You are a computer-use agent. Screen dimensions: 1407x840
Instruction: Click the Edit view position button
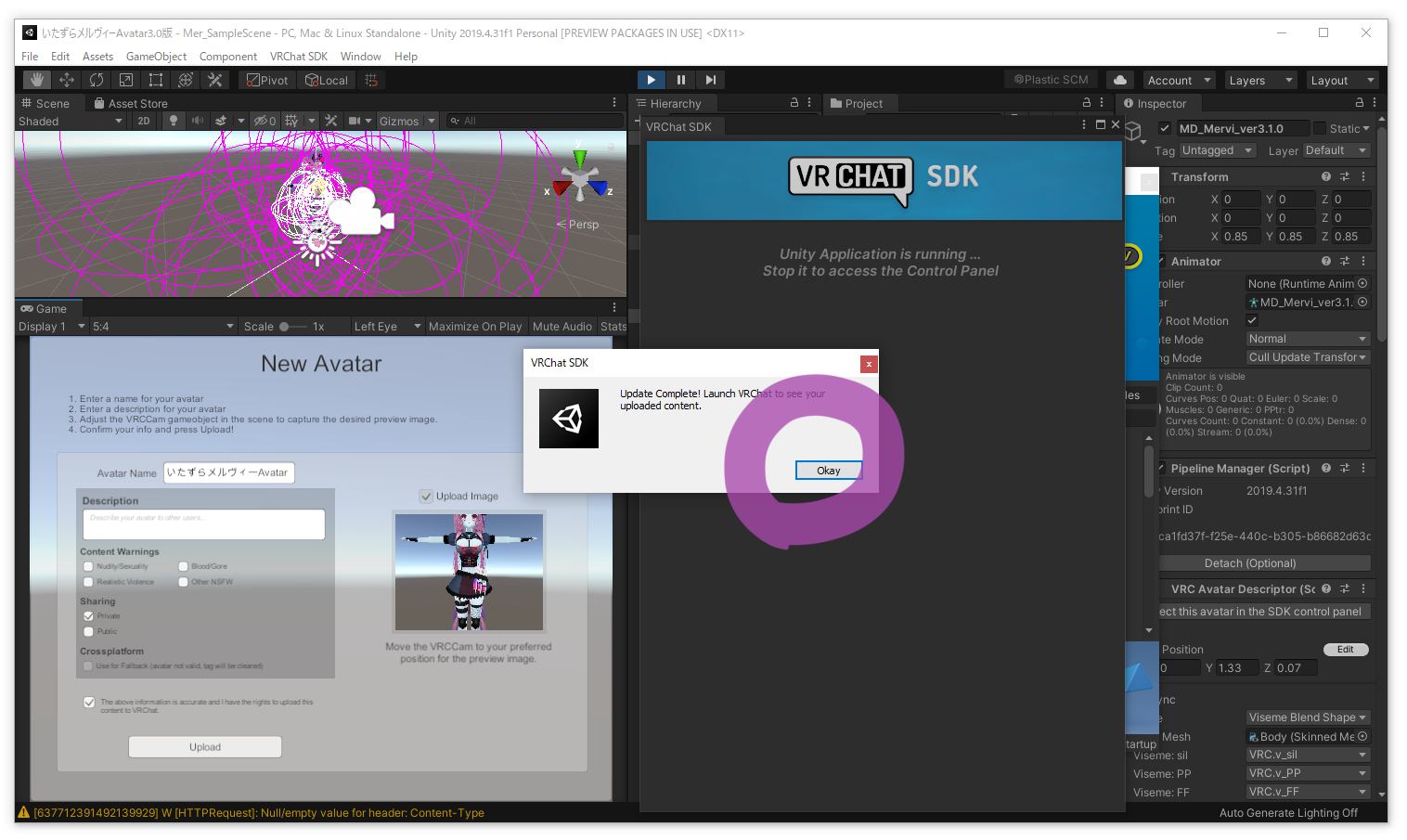1346,649
